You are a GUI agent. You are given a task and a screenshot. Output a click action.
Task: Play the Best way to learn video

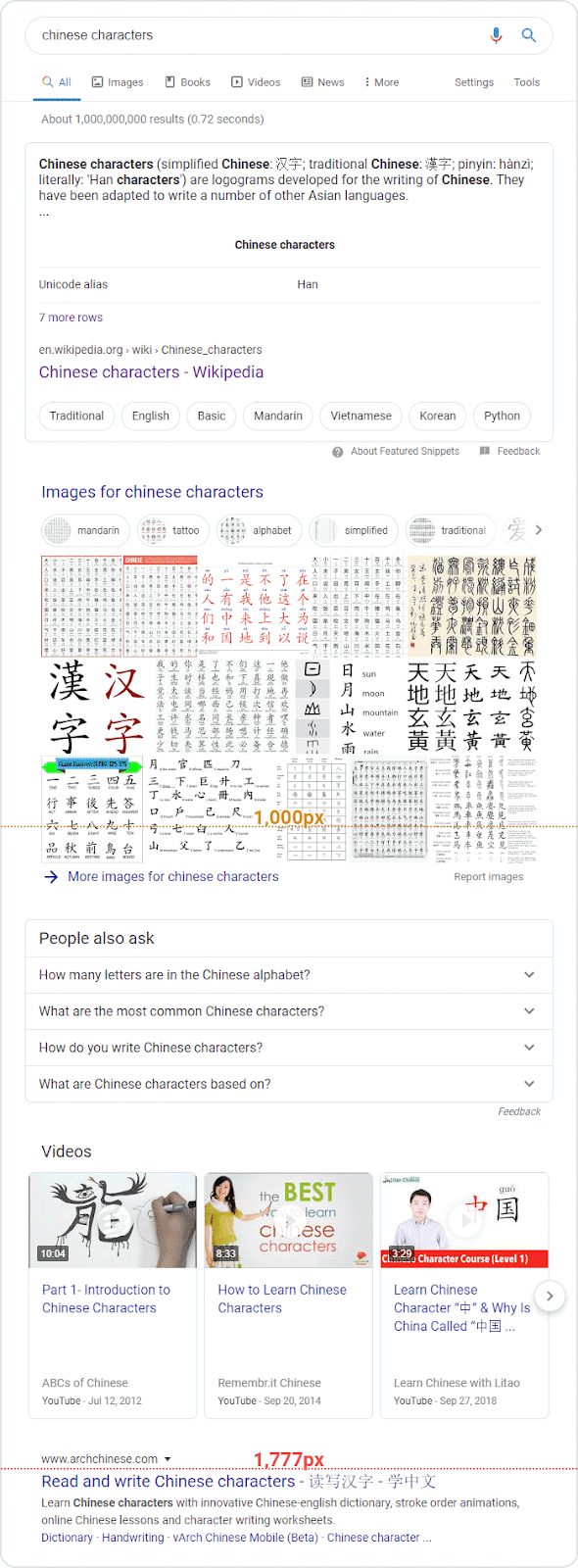(289, 1220)
